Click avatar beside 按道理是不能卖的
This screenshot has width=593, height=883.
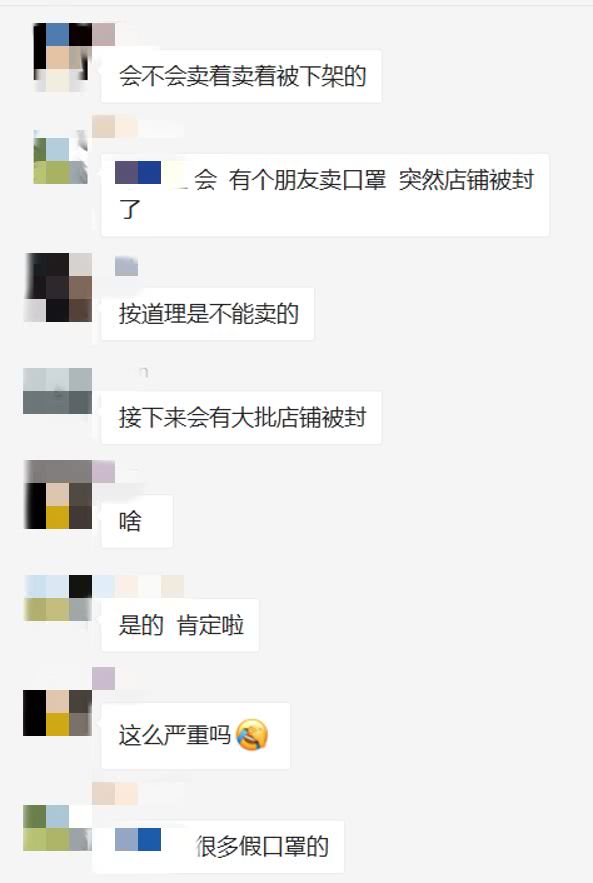click(x=59, y=287)
